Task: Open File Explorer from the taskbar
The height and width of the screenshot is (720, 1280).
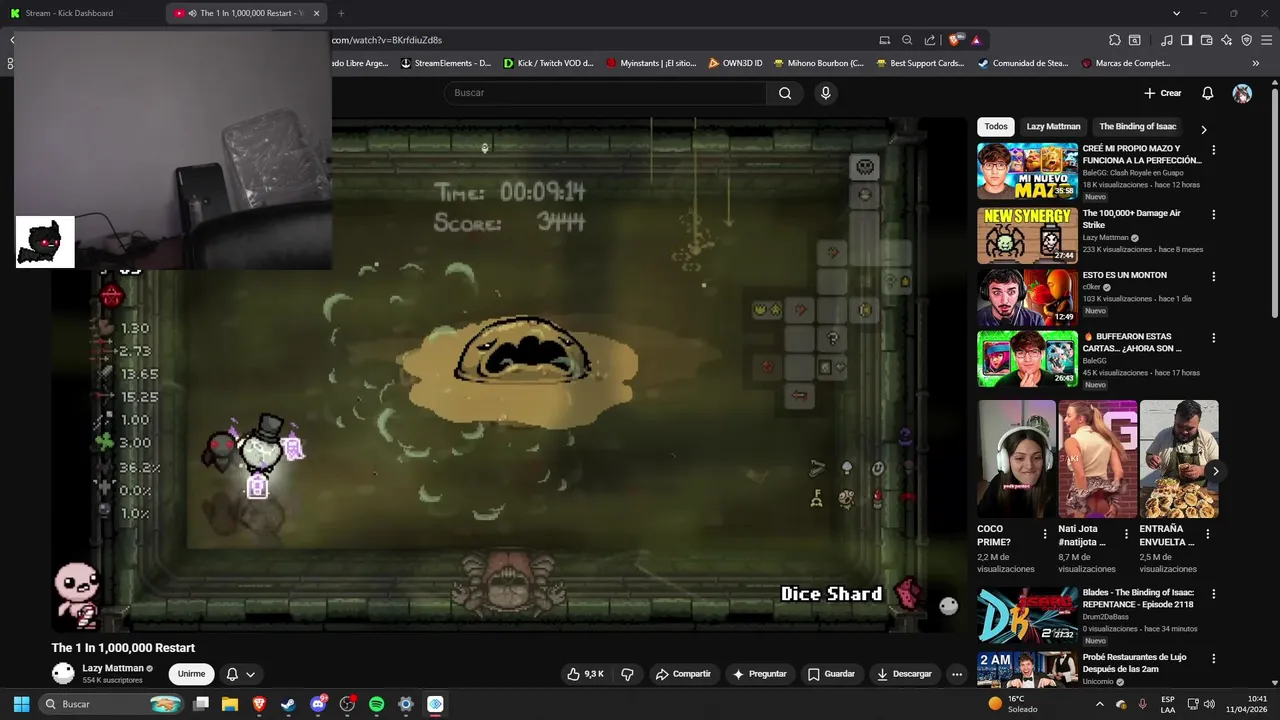Action: 229,704
